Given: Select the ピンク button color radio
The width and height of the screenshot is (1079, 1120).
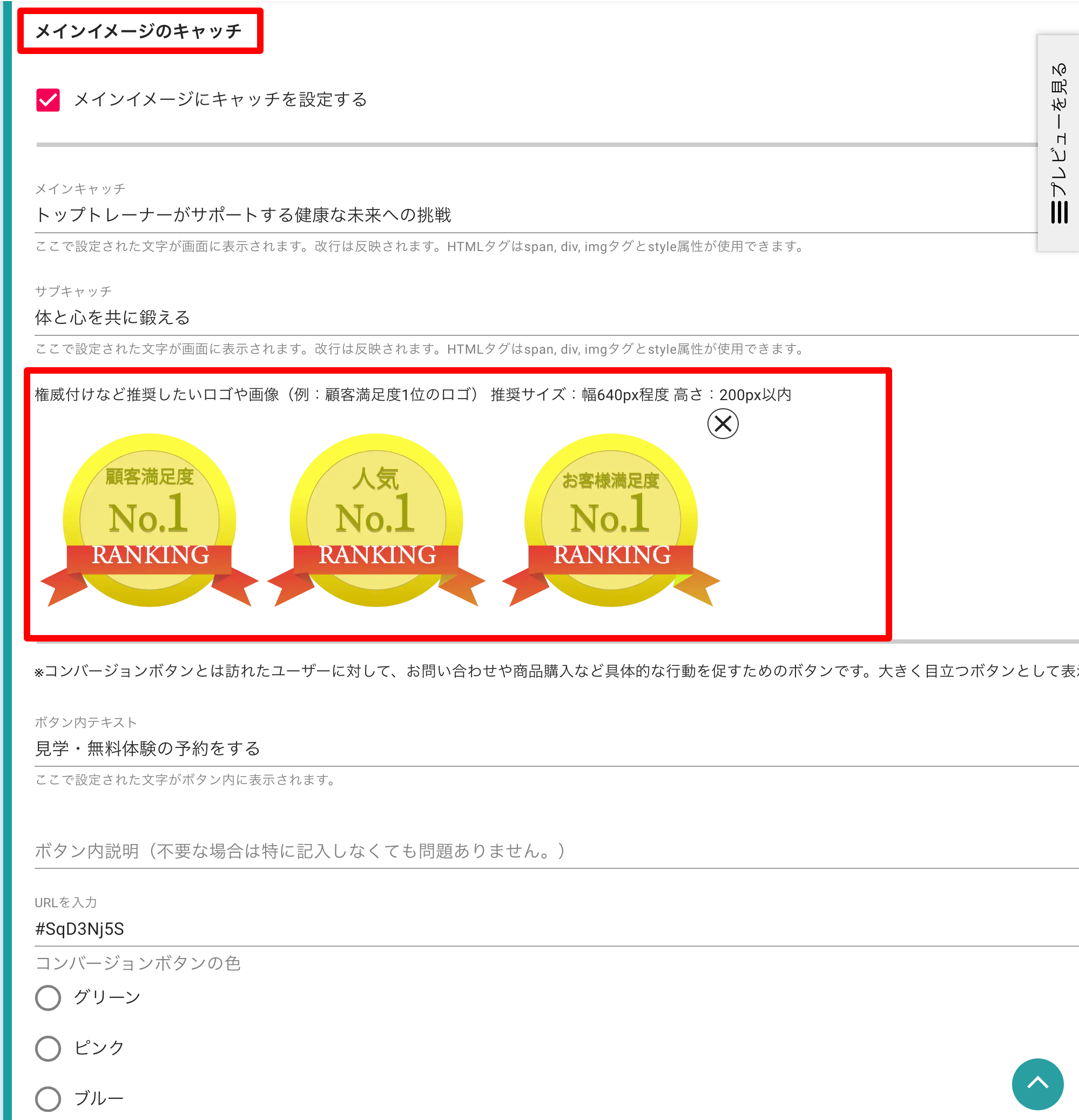Looking at the screenshot, I should (x=48, y=1048).
